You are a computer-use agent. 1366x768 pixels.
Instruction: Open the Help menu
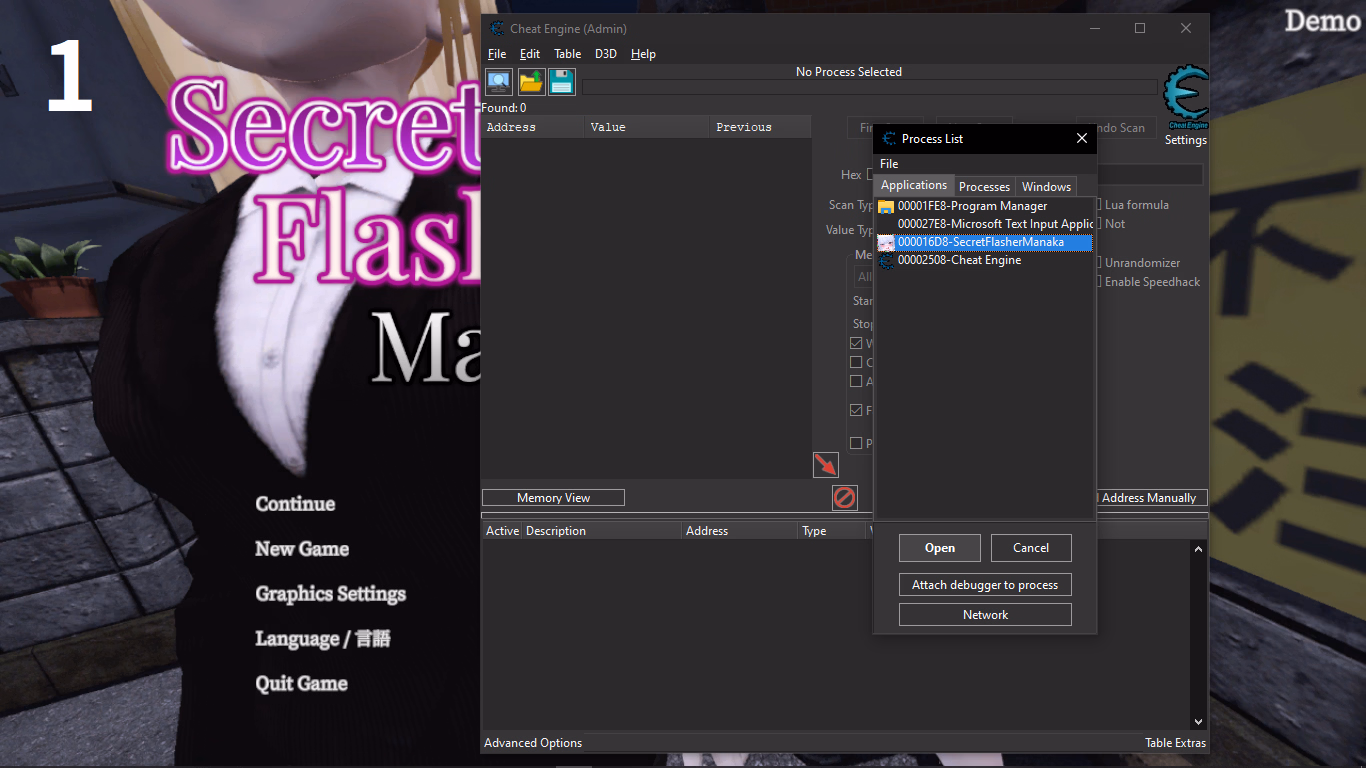point(643,54)
